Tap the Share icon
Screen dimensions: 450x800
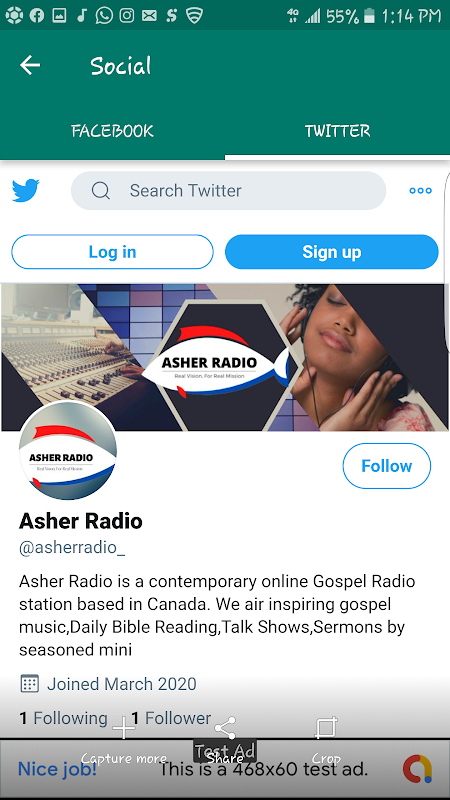click(225, 728)
